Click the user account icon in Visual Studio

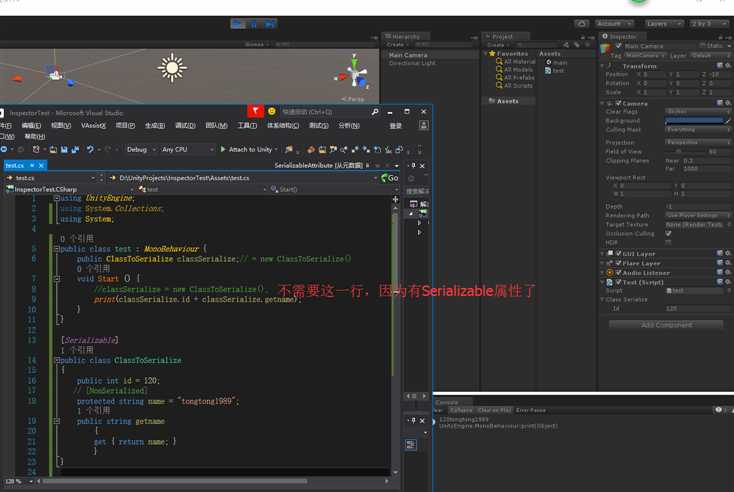click(424, 125)
